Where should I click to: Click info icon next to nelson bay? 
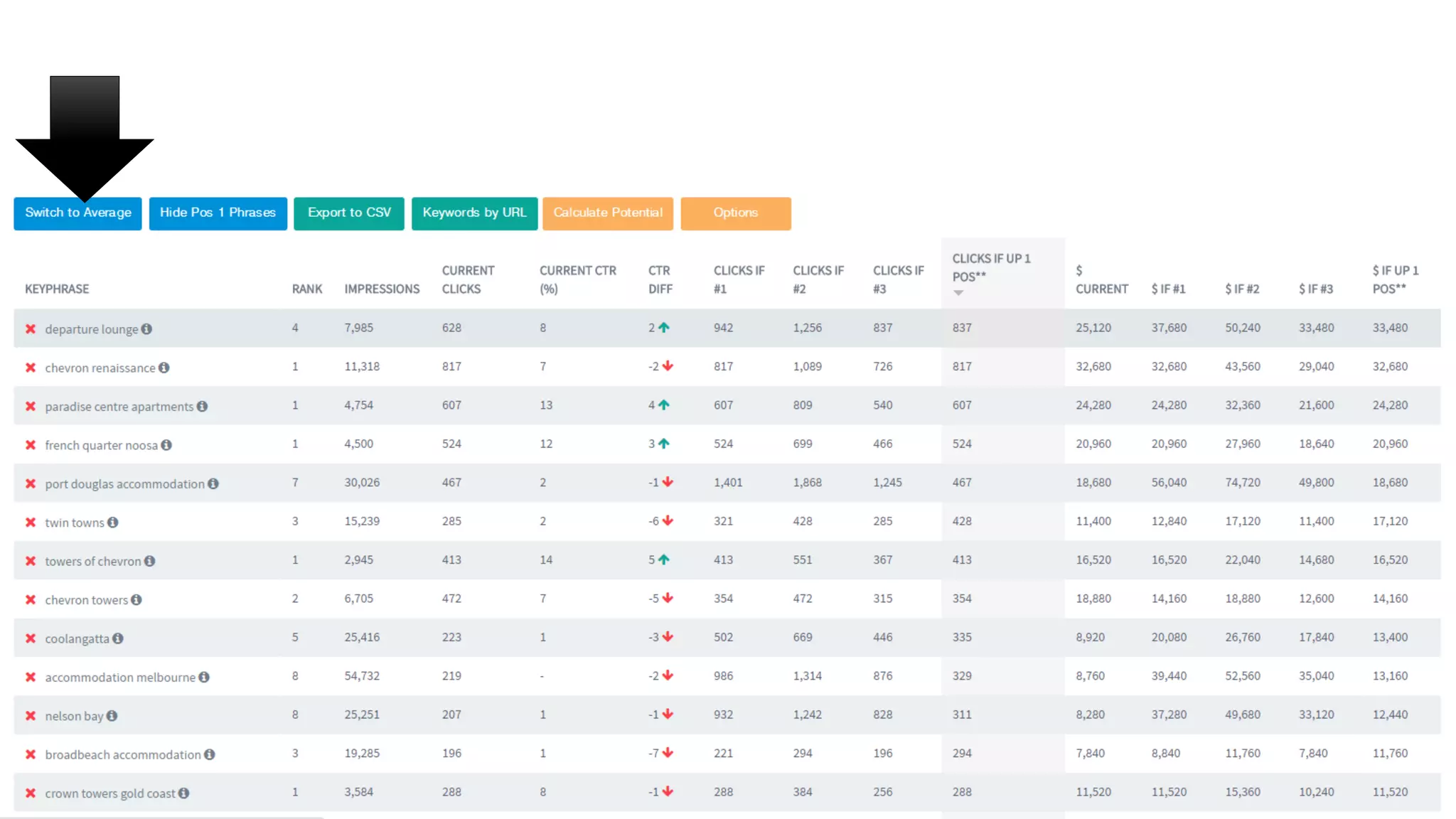[x=112, y=716]
